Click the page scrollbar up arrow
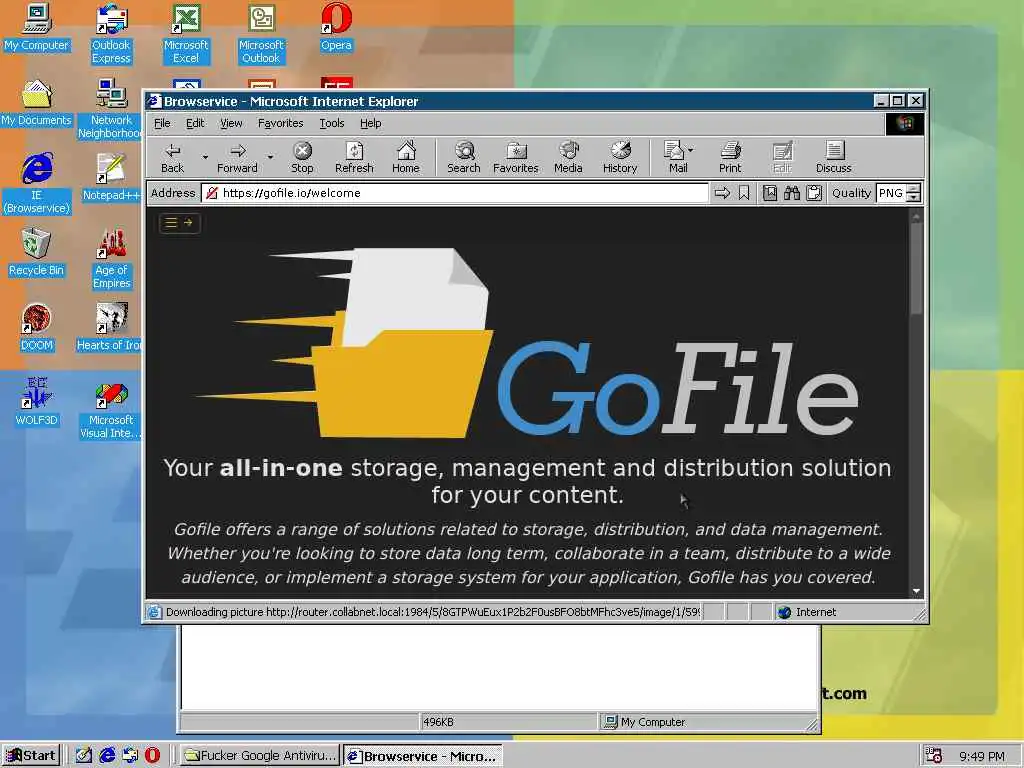 pos(916,216)
